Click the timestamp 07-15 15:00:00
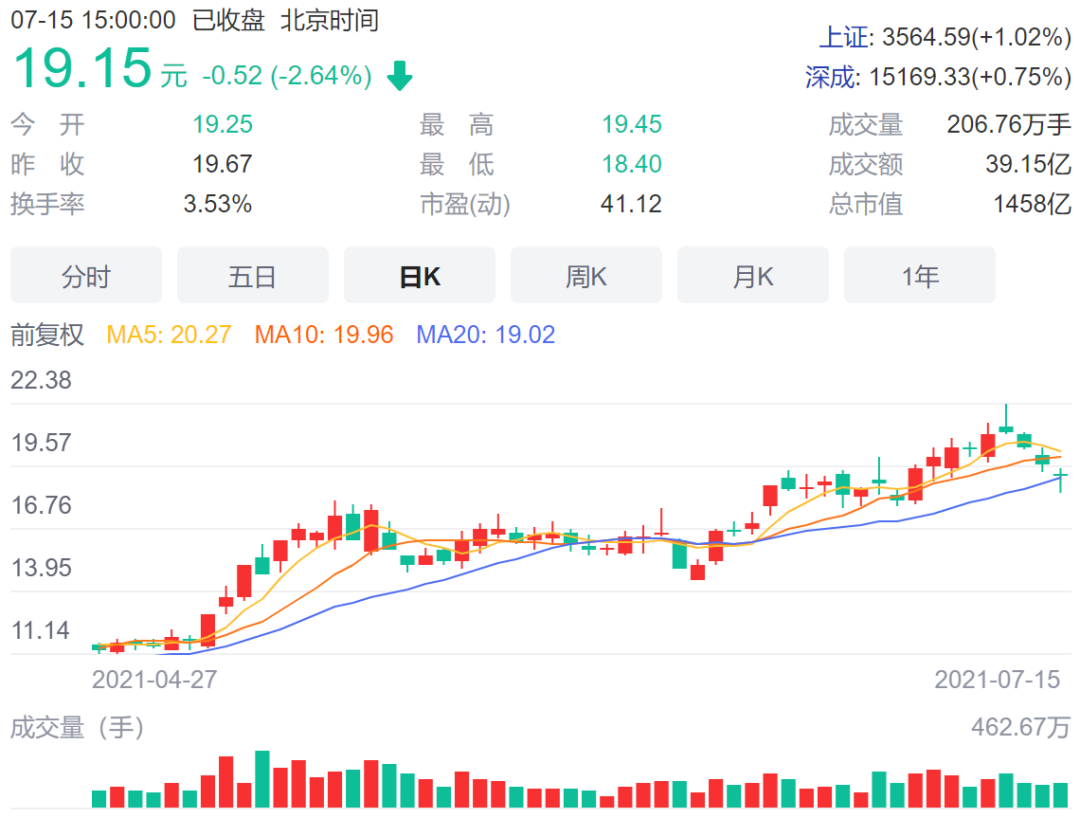Viewport: 1080px width, 818px height. (93, 20)
